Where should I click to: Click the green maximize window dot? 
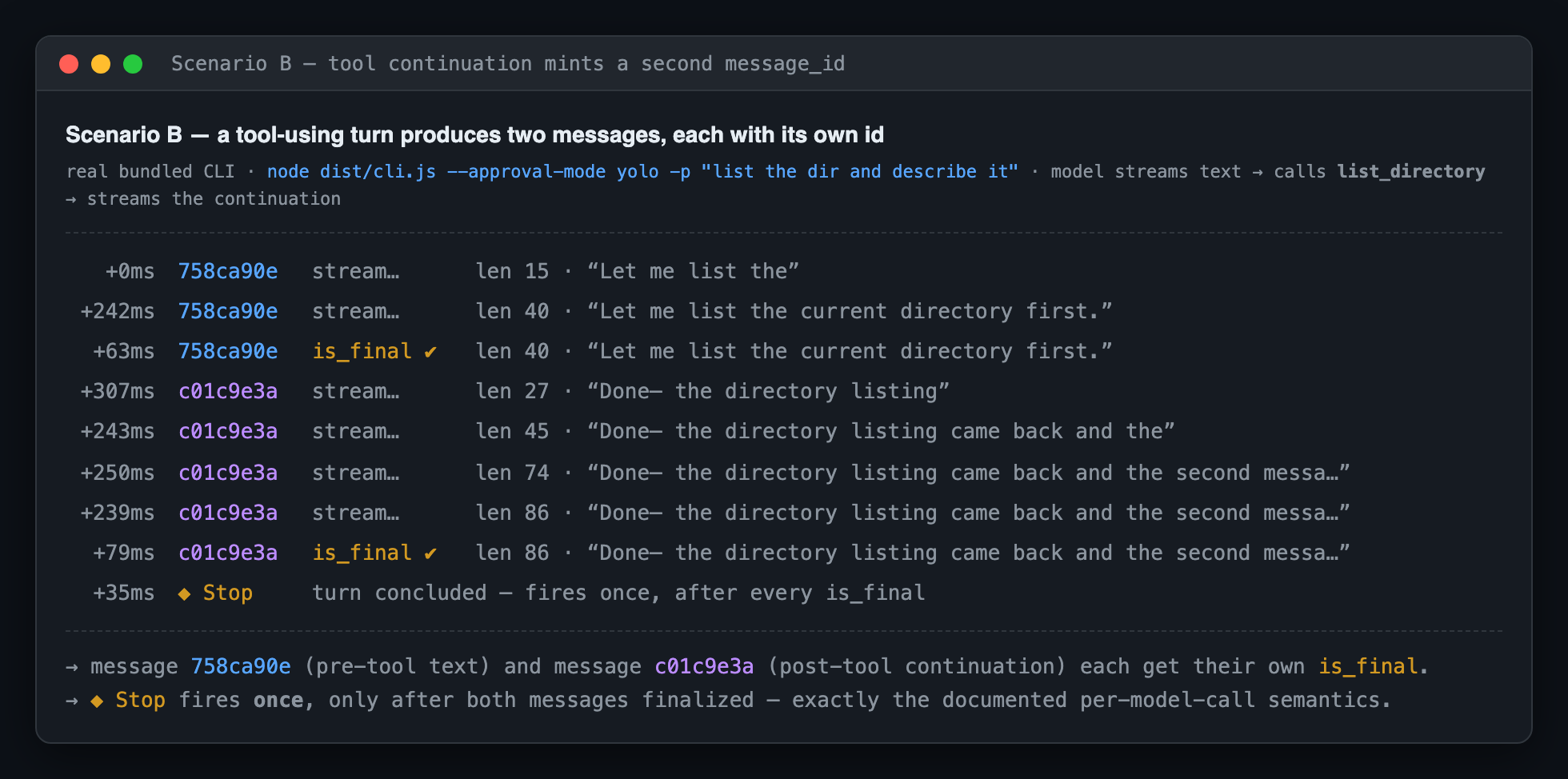[x=133, y=64]
